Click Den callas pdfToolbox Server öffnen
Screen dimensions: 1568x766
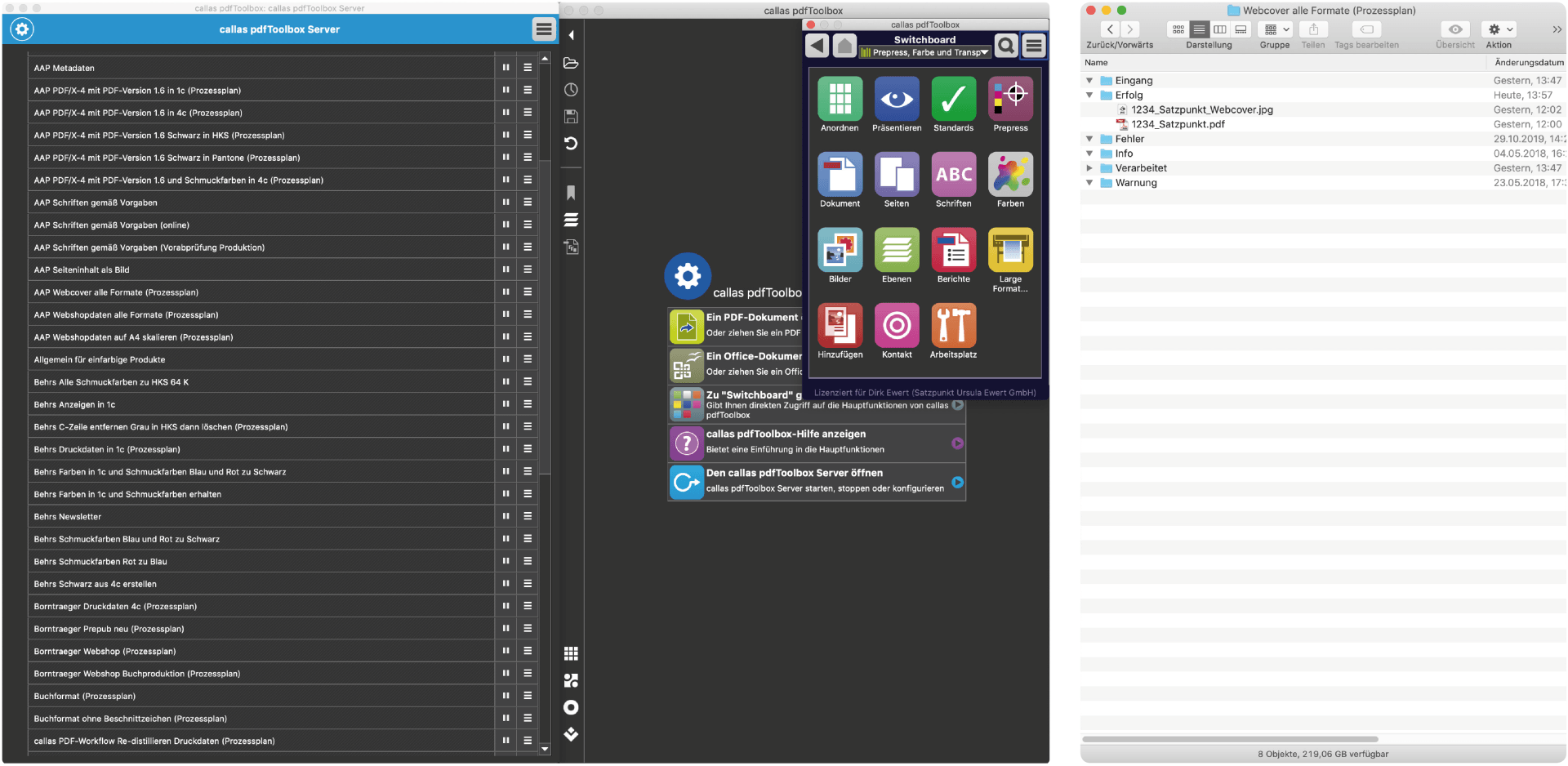point(817,482)
